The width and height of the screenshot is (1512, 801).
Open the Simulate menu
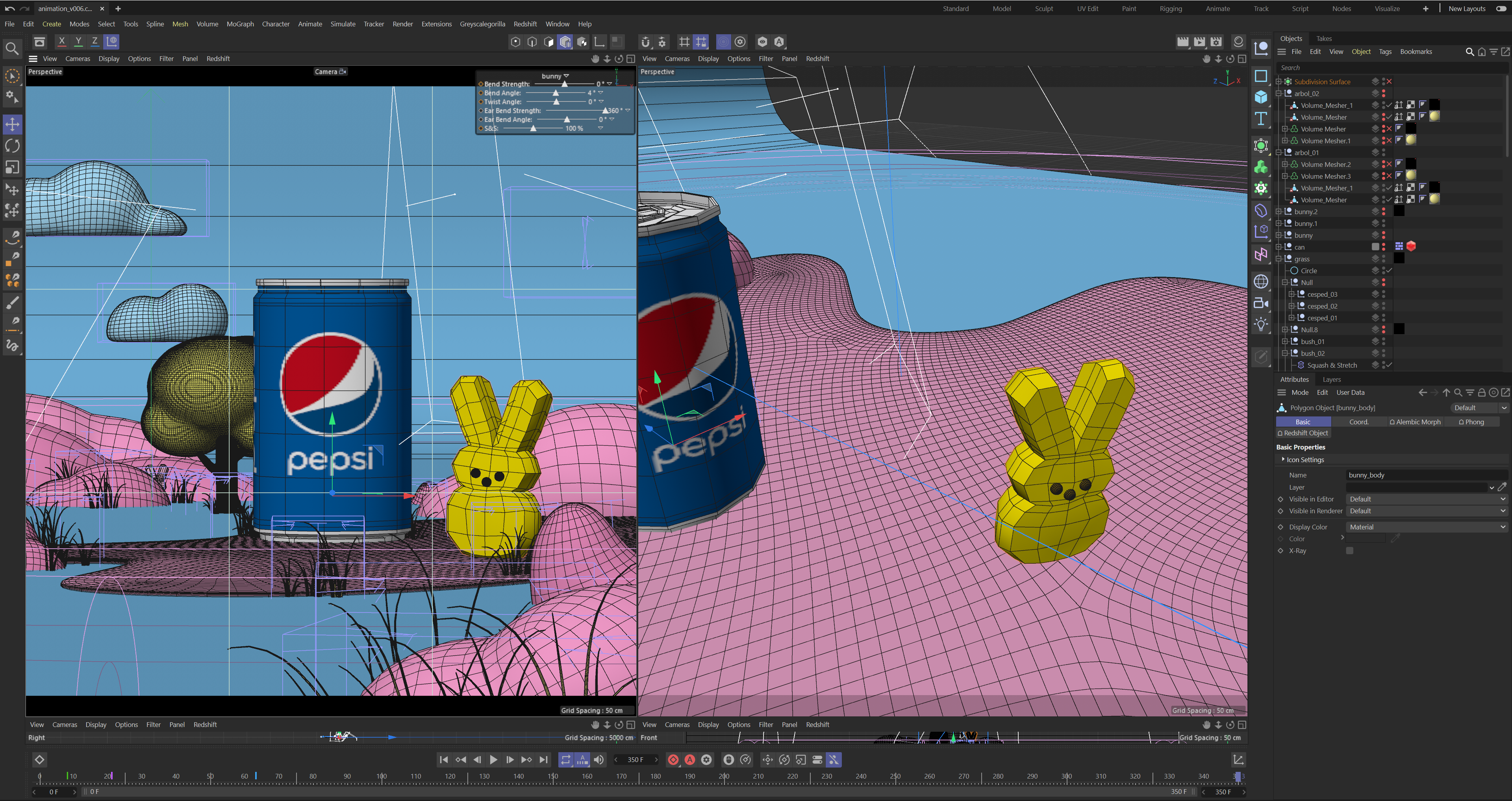click(x=343, y=24)
